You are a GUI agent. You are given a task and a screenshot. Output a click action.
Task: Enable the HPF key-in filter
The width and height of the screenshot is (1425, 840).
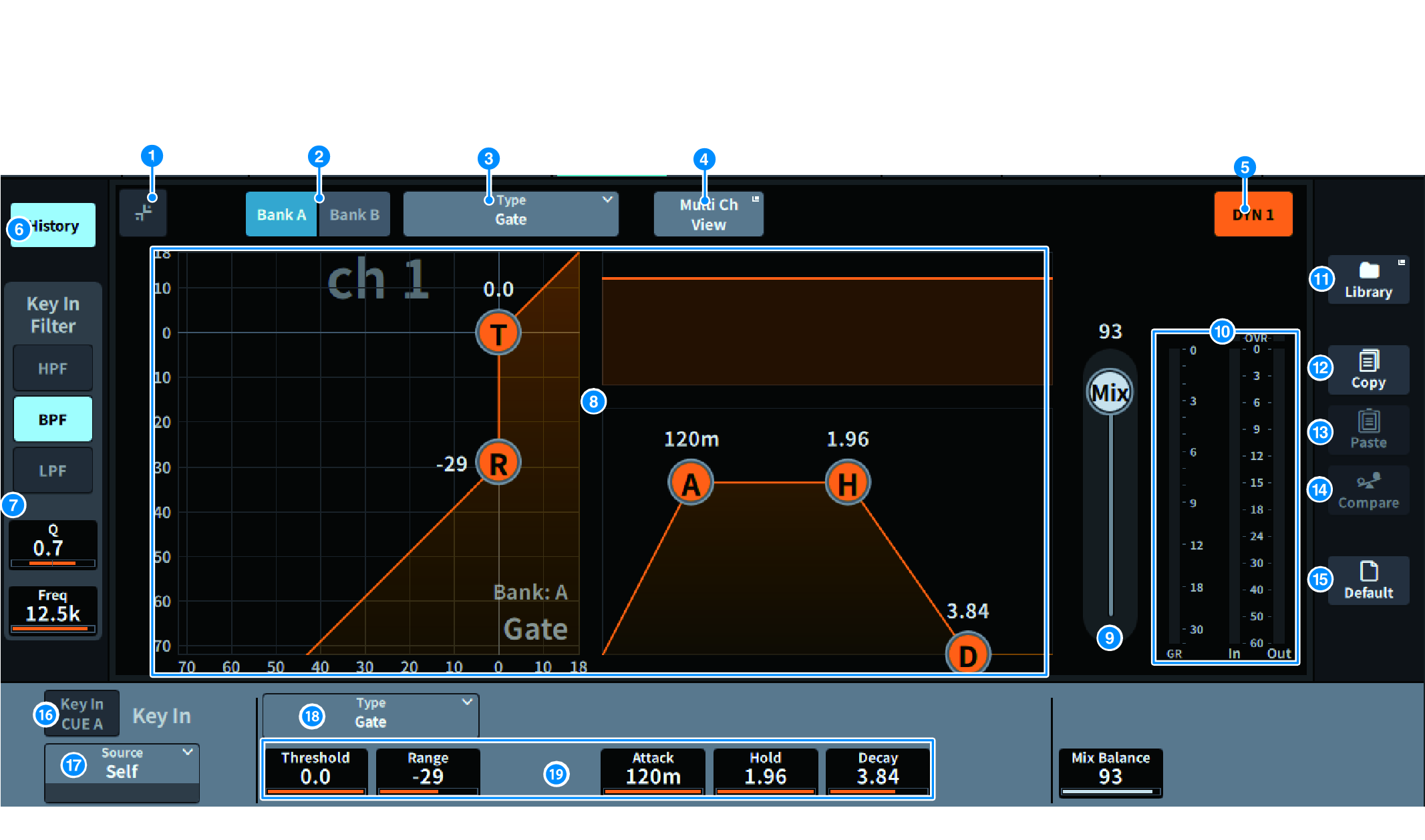[53, 369]
